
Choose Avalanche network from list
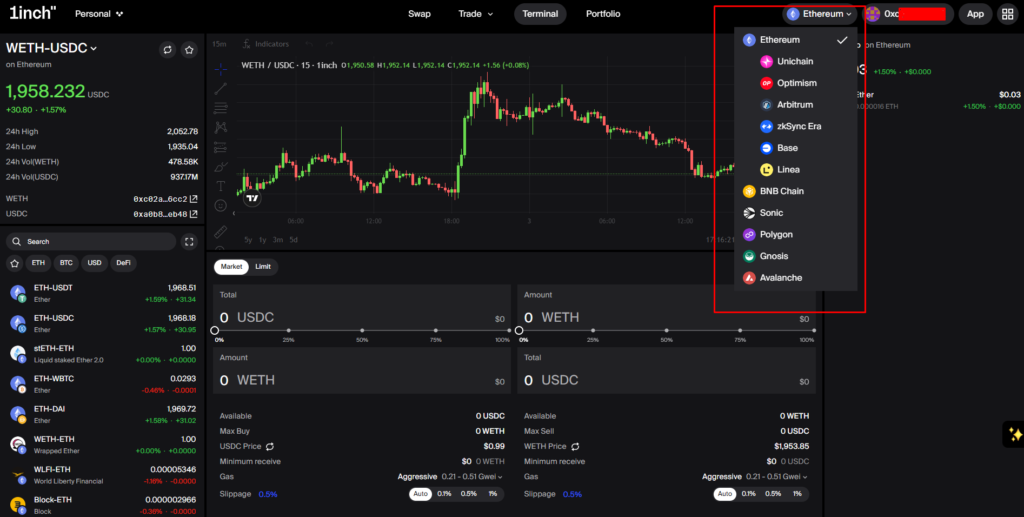(795, 277)
